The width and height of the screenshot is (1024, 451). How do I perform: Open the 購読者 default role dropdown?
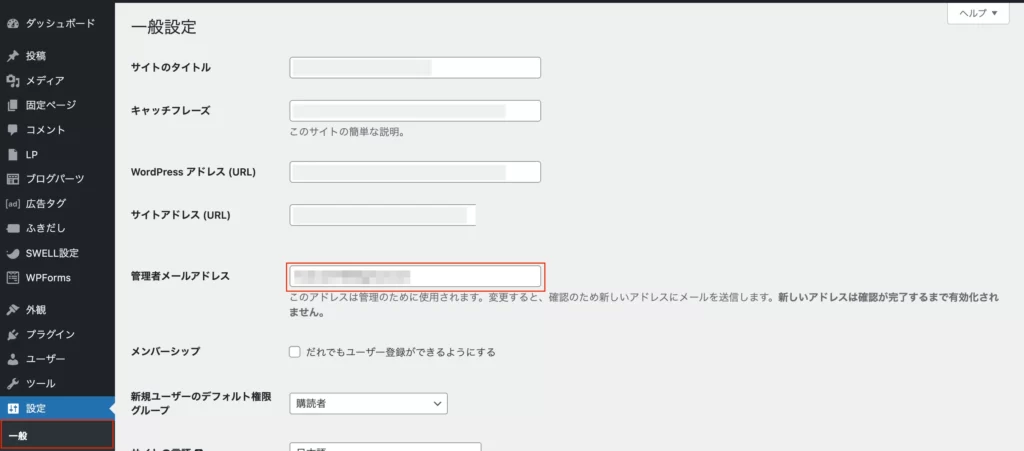(368, 403)
